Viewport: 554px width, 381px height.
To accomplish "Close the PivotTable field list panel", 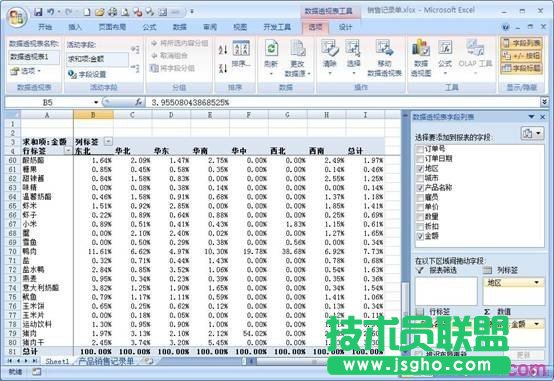I will 543,117.
